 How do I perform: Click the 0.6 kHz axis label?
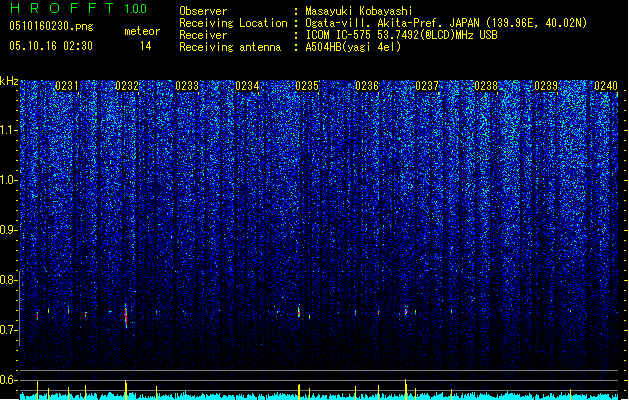(8, 380)
